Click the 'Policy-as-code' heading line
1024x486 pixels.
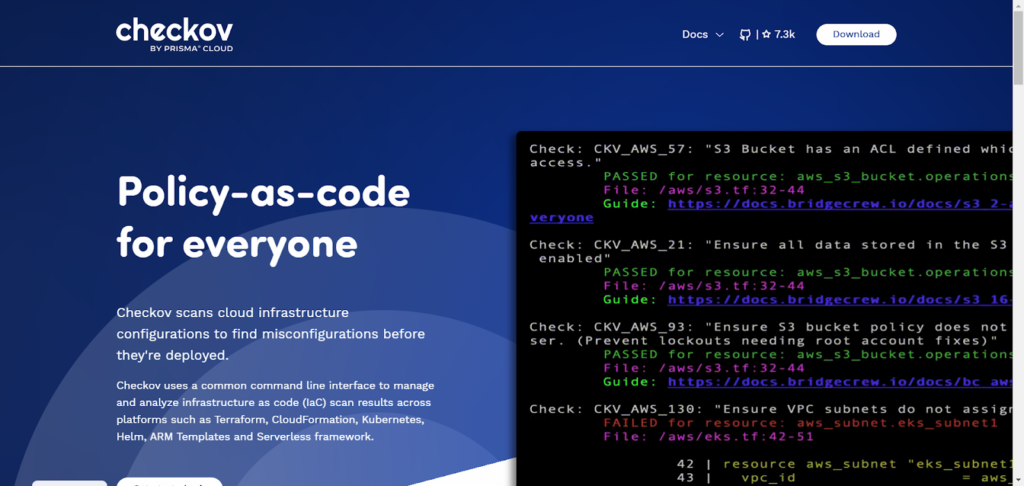tap(263, 192)
